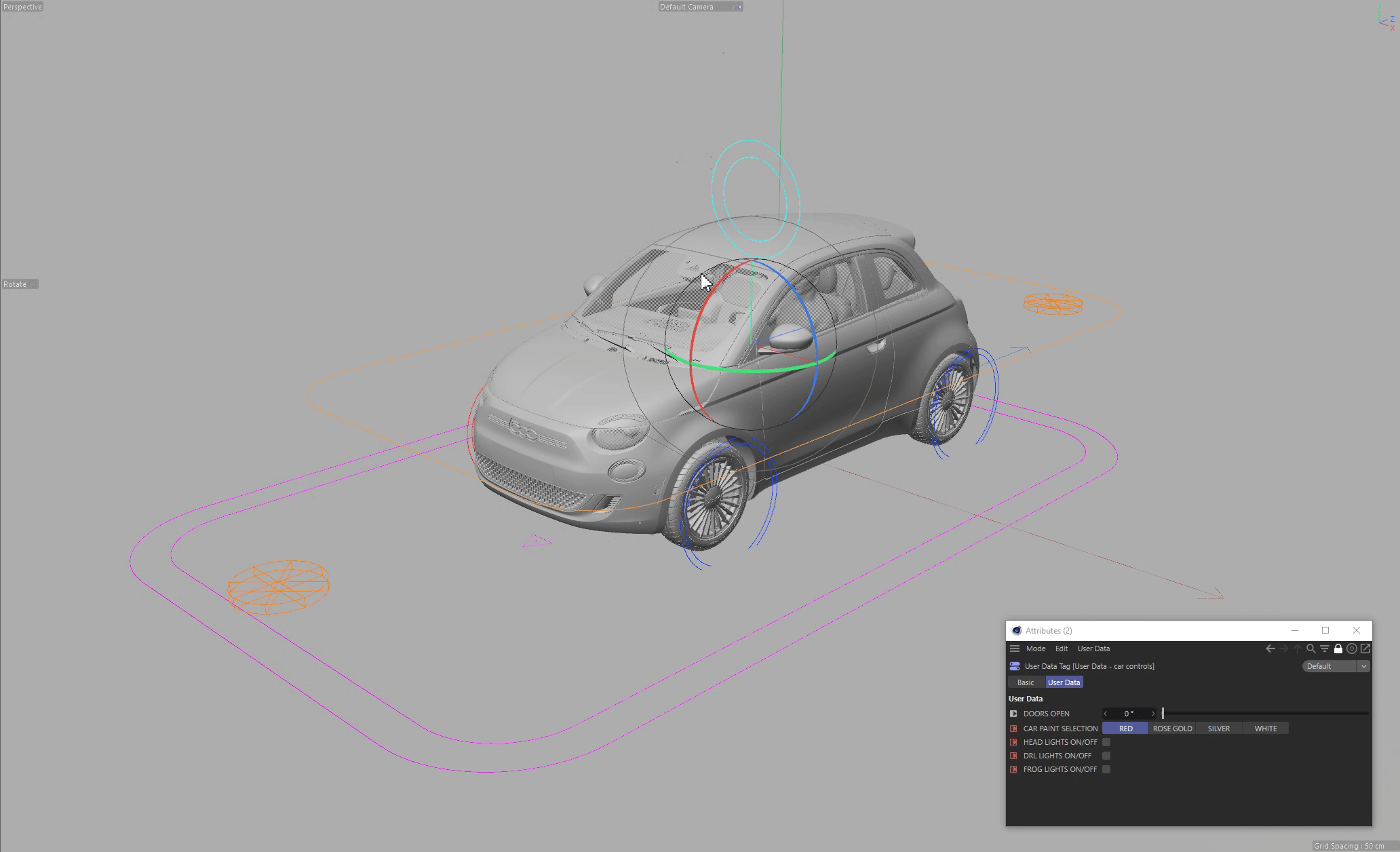The height and width of the screenshot is (852, 1400).
Task: Select ROSE GOLD car paint
Action: [1172, 729]
